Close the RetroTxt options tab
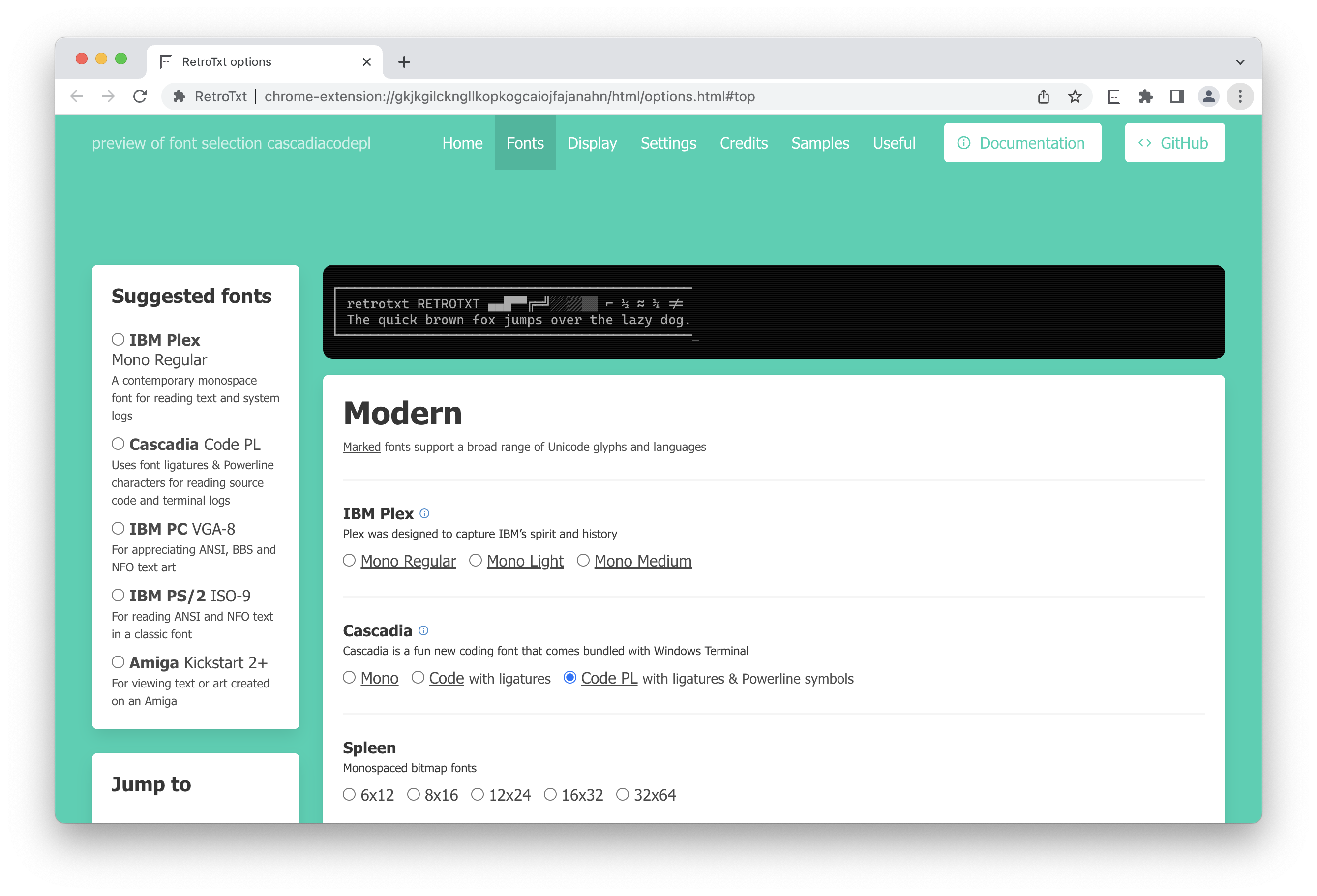The height and width of the screenshot is (896, 1317). click(x=367, y=62)
